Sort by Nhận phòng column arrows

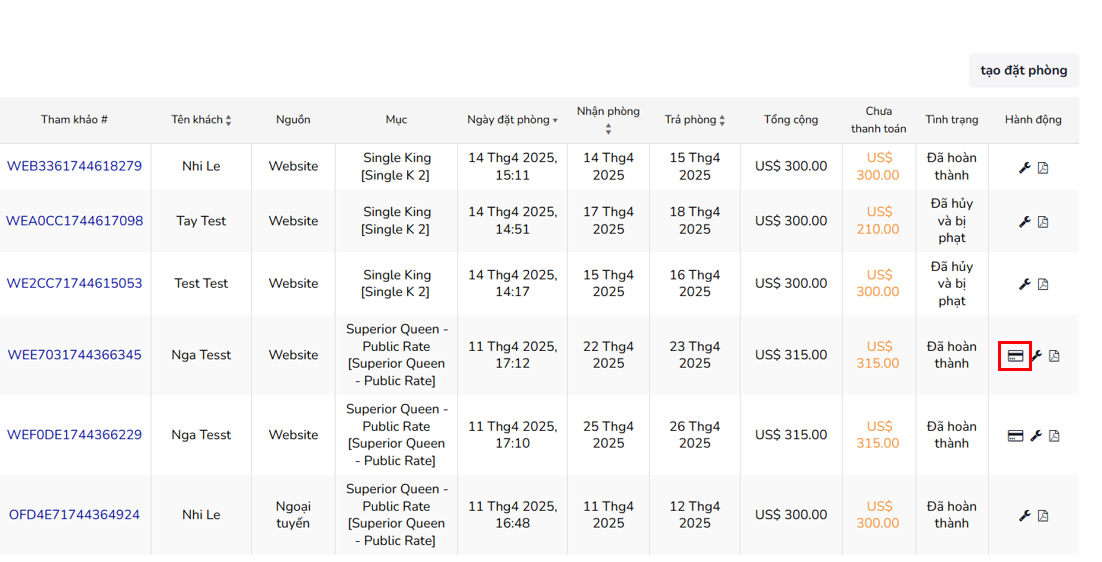[608, 129]
